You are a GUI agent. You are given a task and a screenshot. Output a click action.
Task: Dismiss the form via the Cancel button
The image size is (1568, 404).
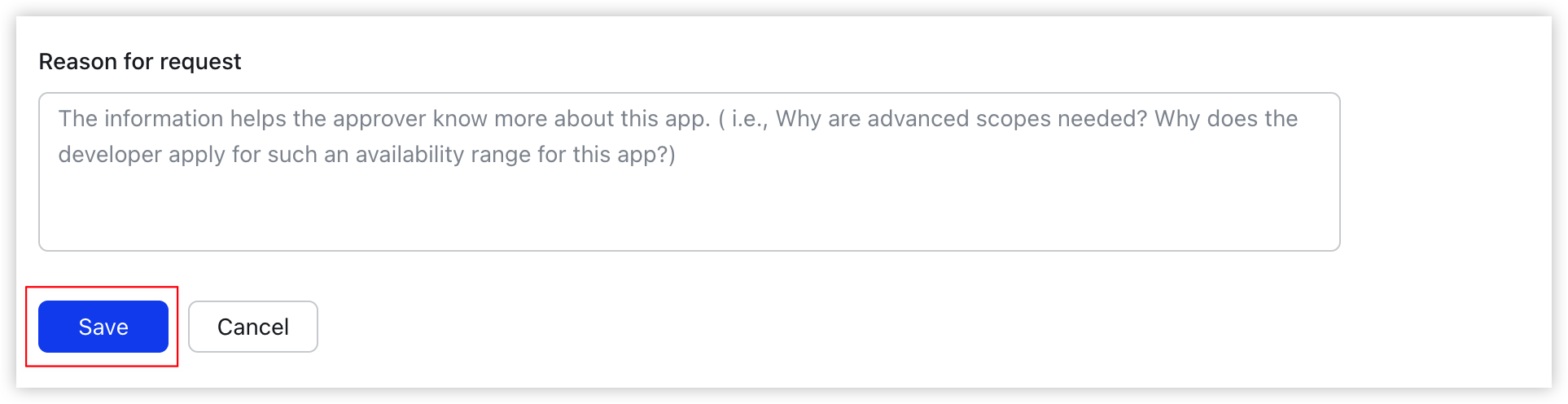point(253,327)
